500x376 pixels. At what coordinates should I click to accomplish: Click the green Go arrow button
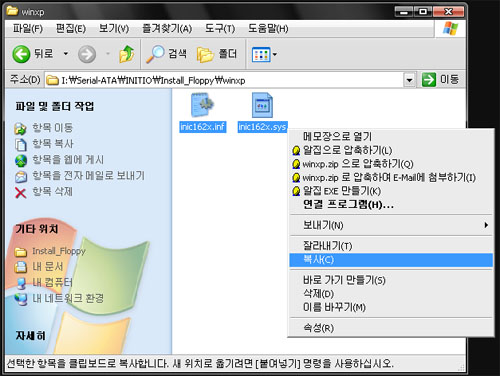pos(429,80)
